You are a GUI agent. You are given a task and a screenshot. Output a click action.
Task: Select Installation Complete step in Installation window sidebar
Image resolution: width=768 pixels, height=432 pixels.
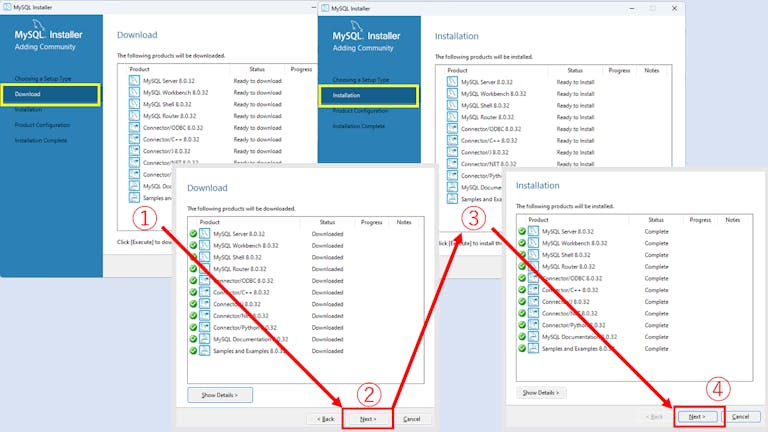(359, 126)
